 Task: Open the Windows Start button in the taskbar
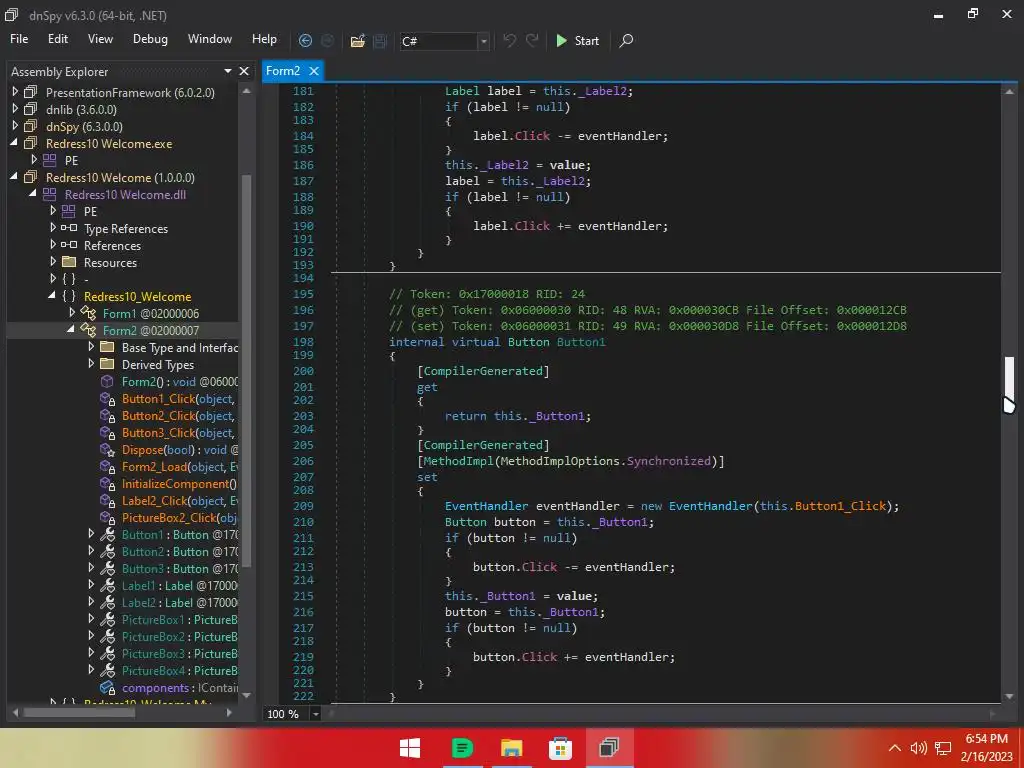[x=409, y=748]
